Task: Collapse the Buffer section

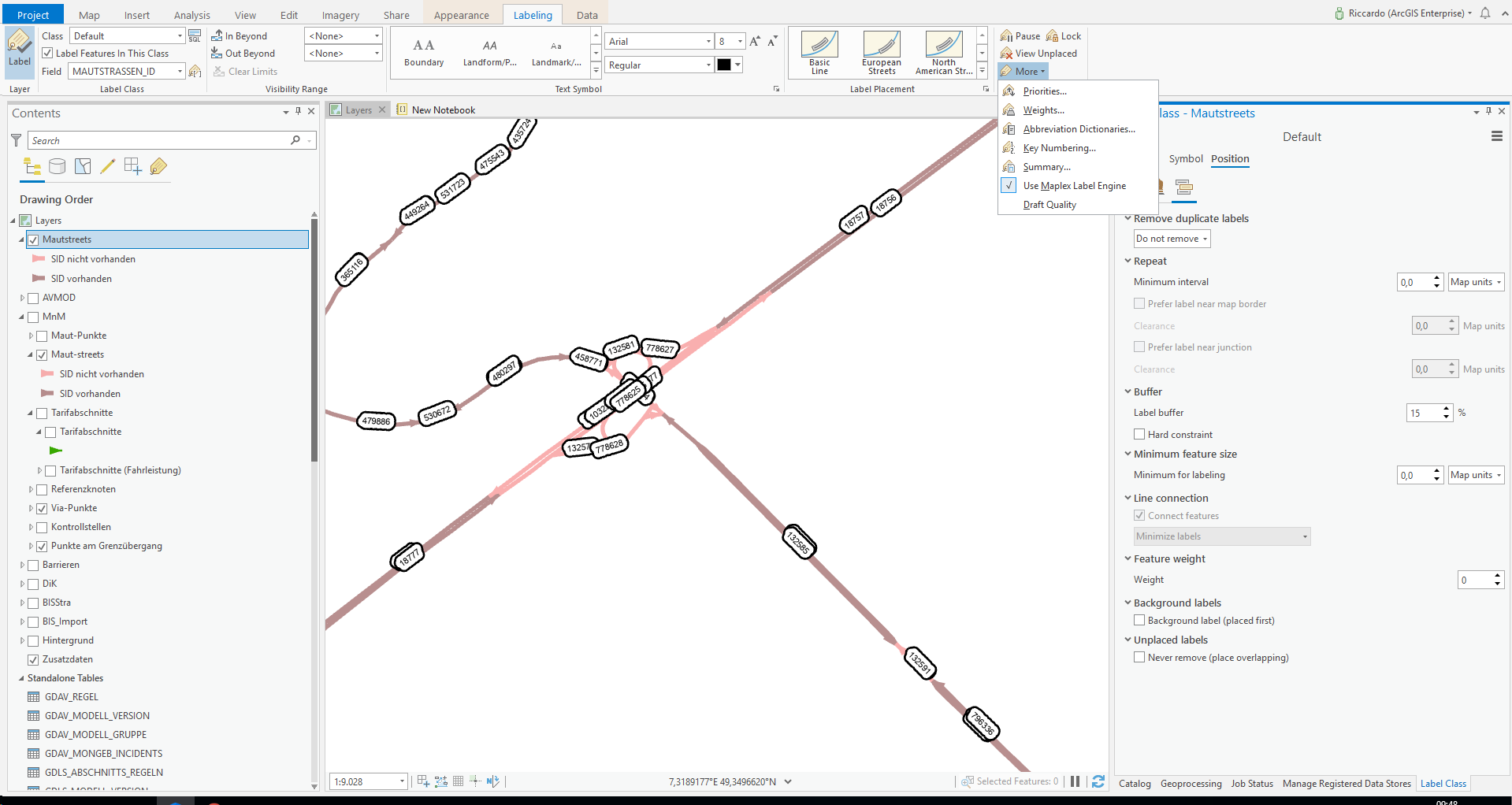Action: point(1128,391)
